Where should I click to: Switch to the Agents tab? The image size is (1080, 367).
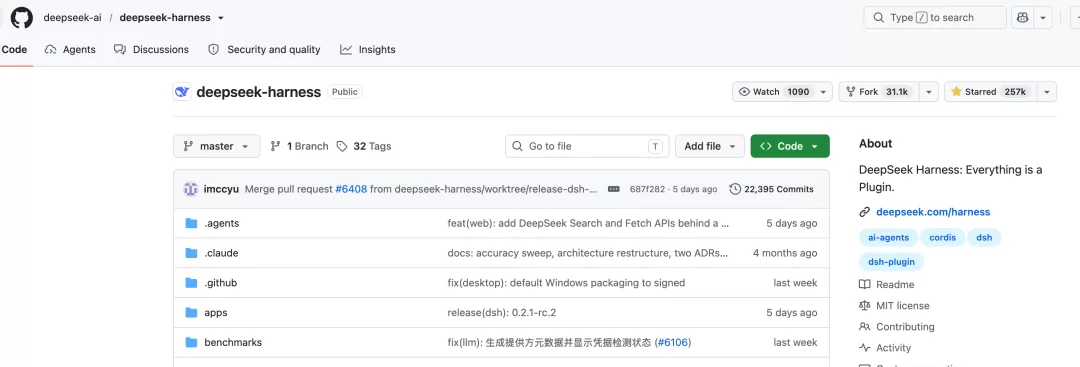tap(70, 50)
